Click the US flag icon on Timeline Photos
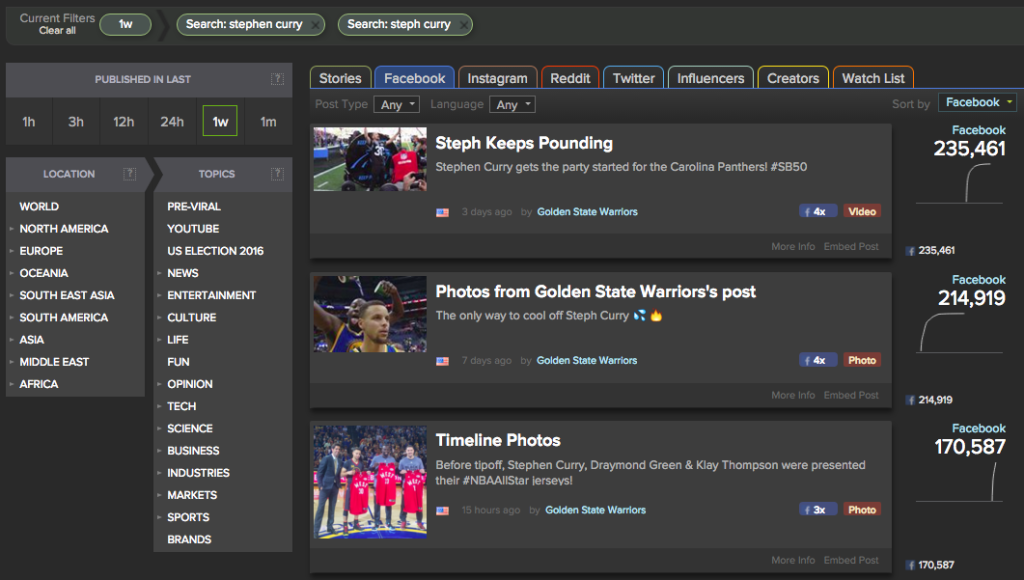This screenshot has width=1024, height=580. click(442, 510)
